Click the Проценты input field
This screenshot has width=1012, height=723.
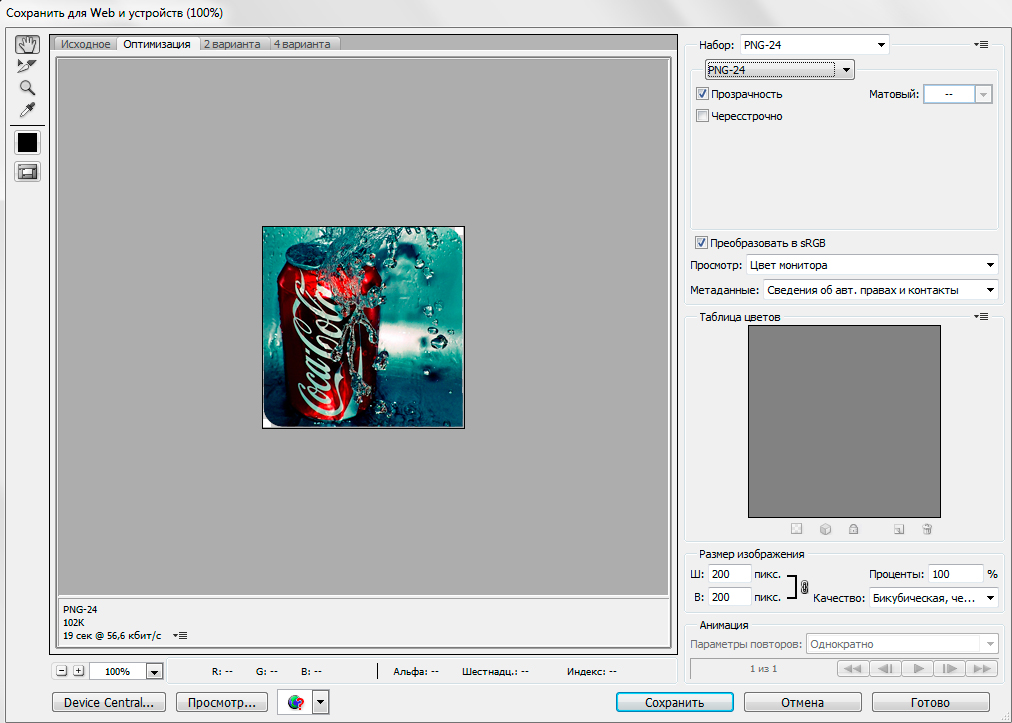click(955, 574)
